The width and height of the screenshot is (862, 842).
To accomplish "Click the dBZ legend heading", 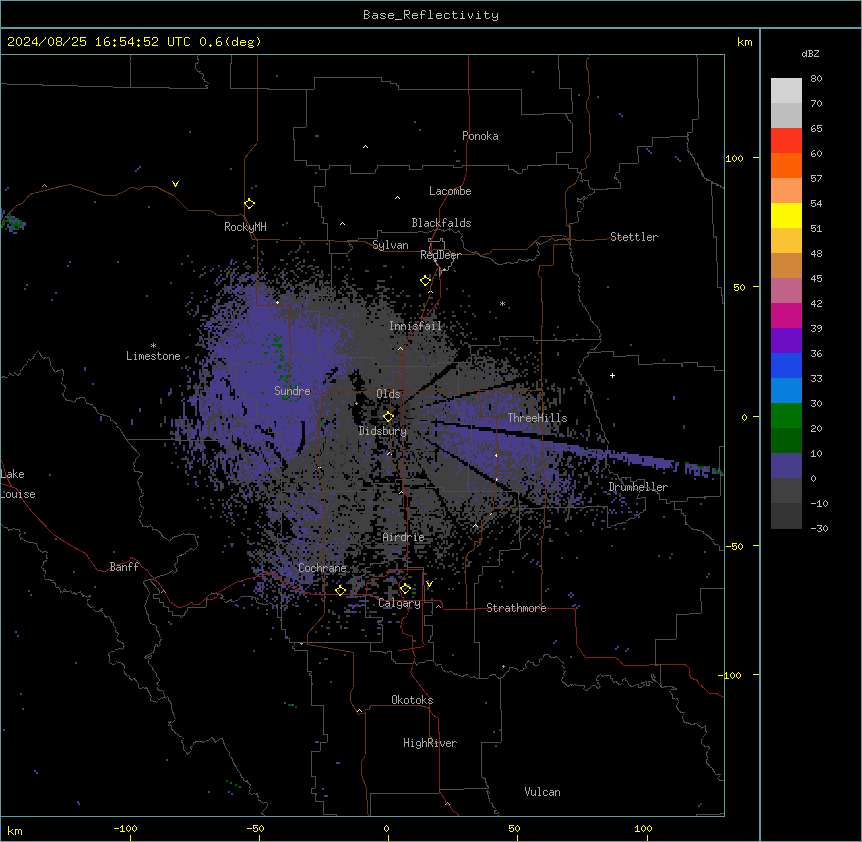I will pyautogui.click(x=810, y=53).
